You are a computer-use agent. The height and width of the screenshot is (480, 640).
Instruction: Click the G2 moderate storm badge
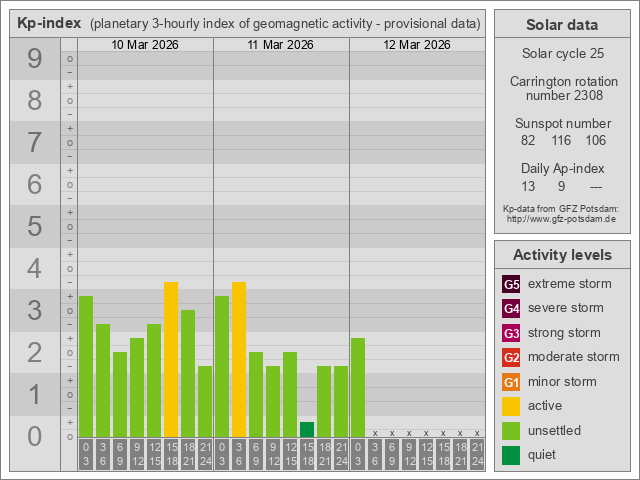coord(511,357)
